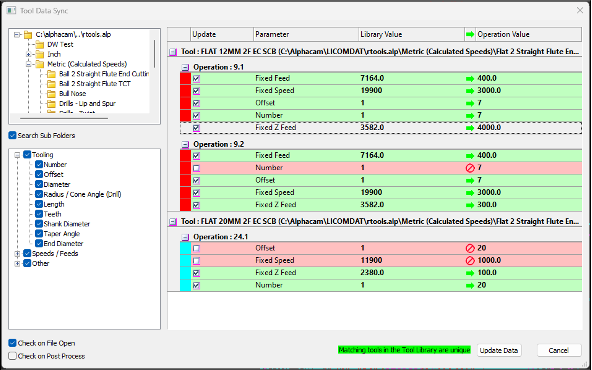Screen dimensions: 592x370
Task: Expand the Speeds / Feeds tree node
Action: (17, 254)
